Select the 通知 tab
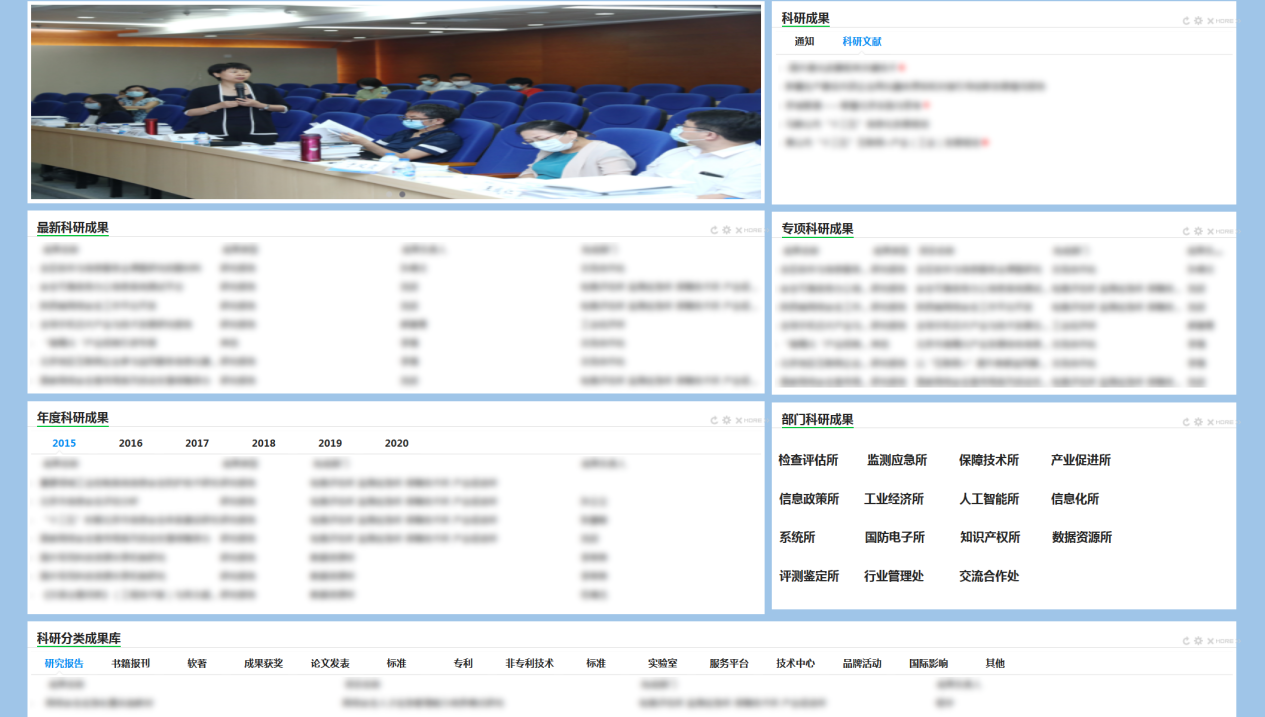 tap(804, 42)
